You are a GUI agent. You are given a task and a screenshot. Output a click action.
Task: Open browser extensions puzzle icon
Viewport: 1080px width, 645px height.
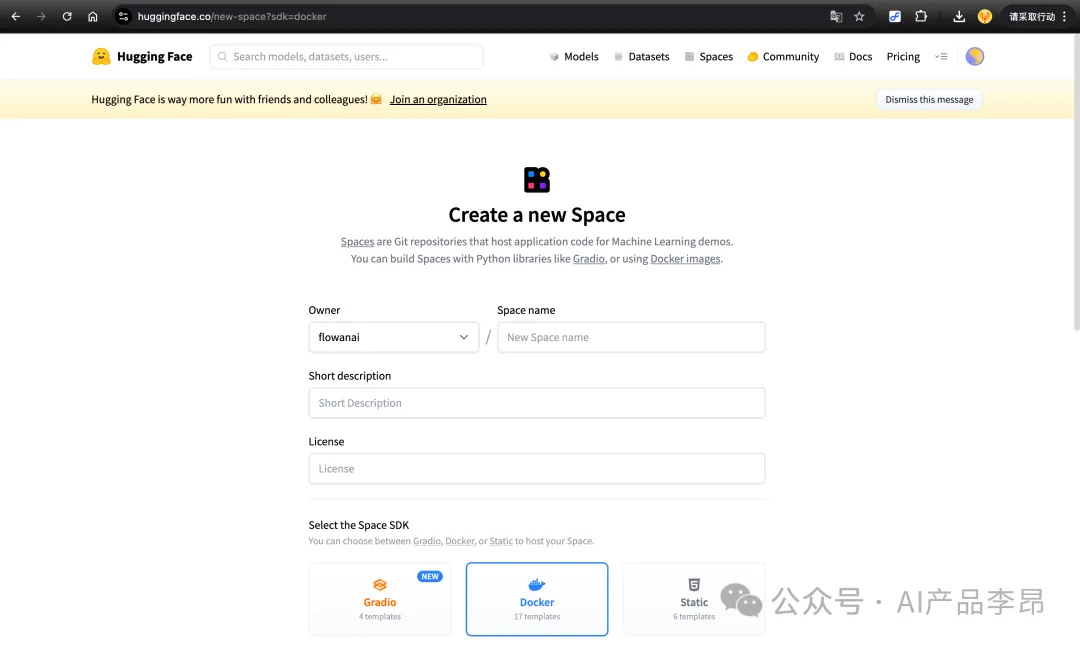pos(921,16)
